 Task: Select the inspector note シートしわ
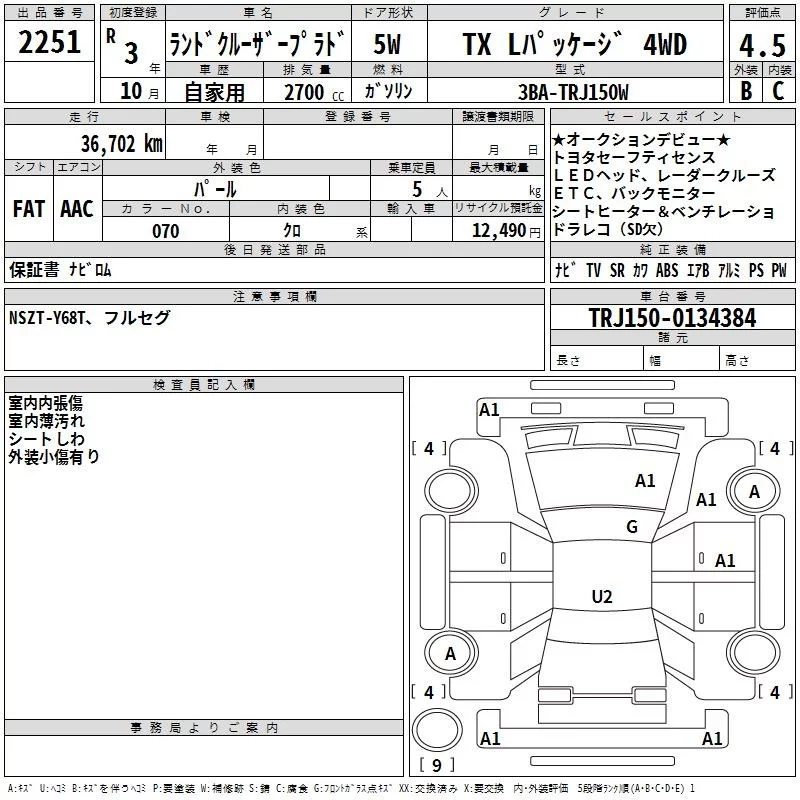coord(46,439)
